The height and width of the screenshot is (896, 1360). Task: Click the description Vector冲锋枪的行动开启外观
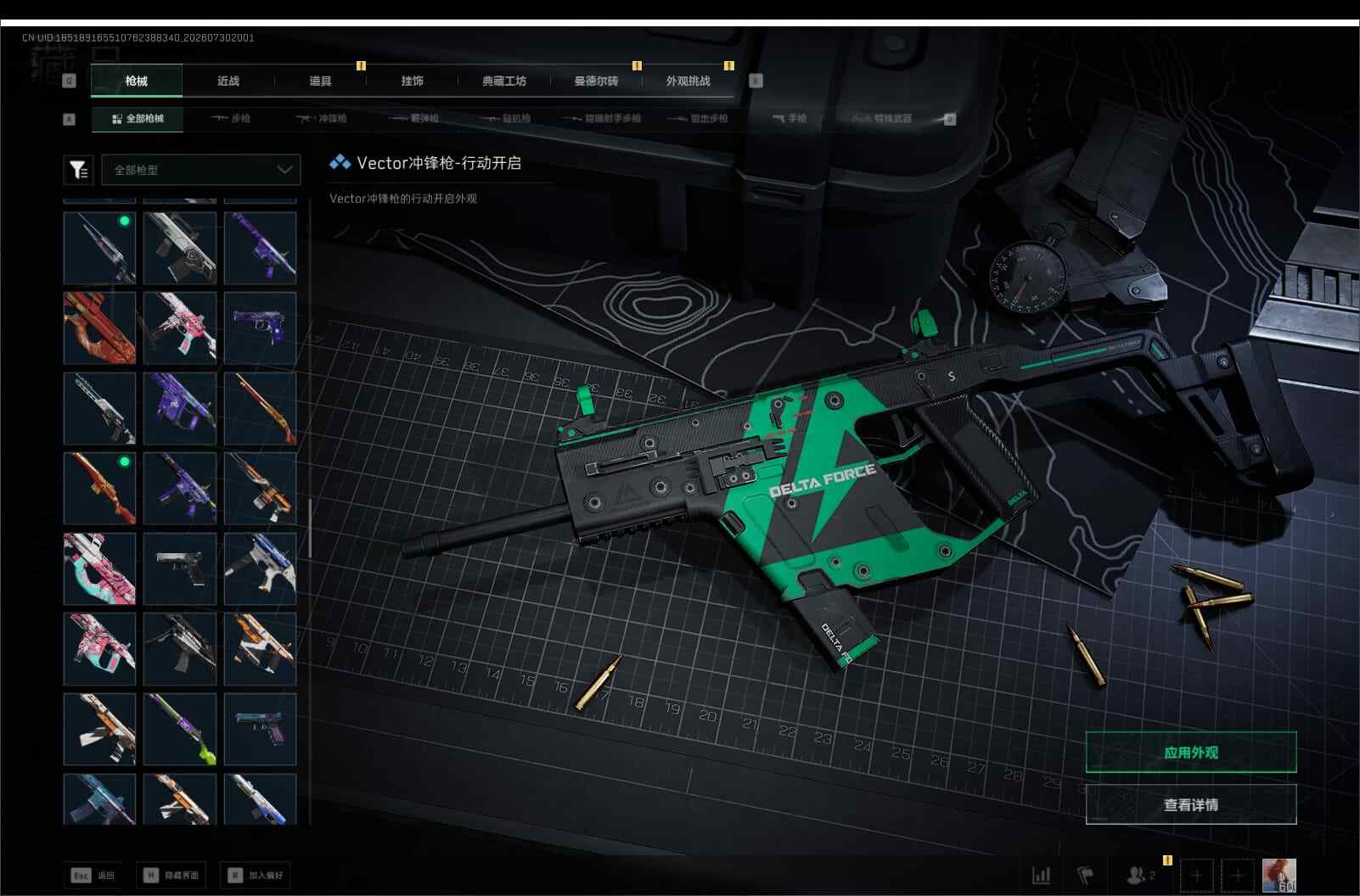tap(403, 199)
